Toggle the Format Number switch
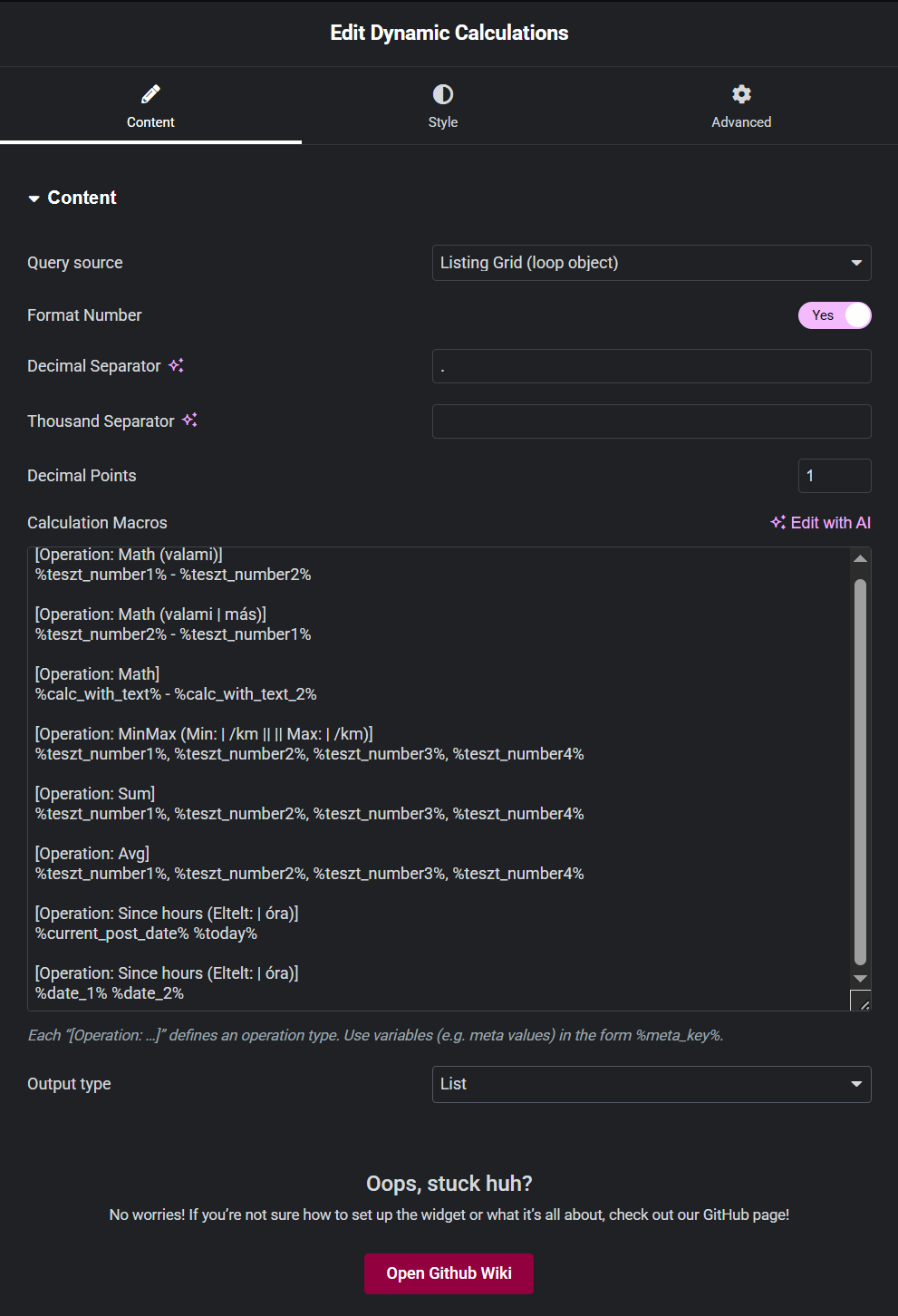The image size is (898, 1316). click(835, 315)
